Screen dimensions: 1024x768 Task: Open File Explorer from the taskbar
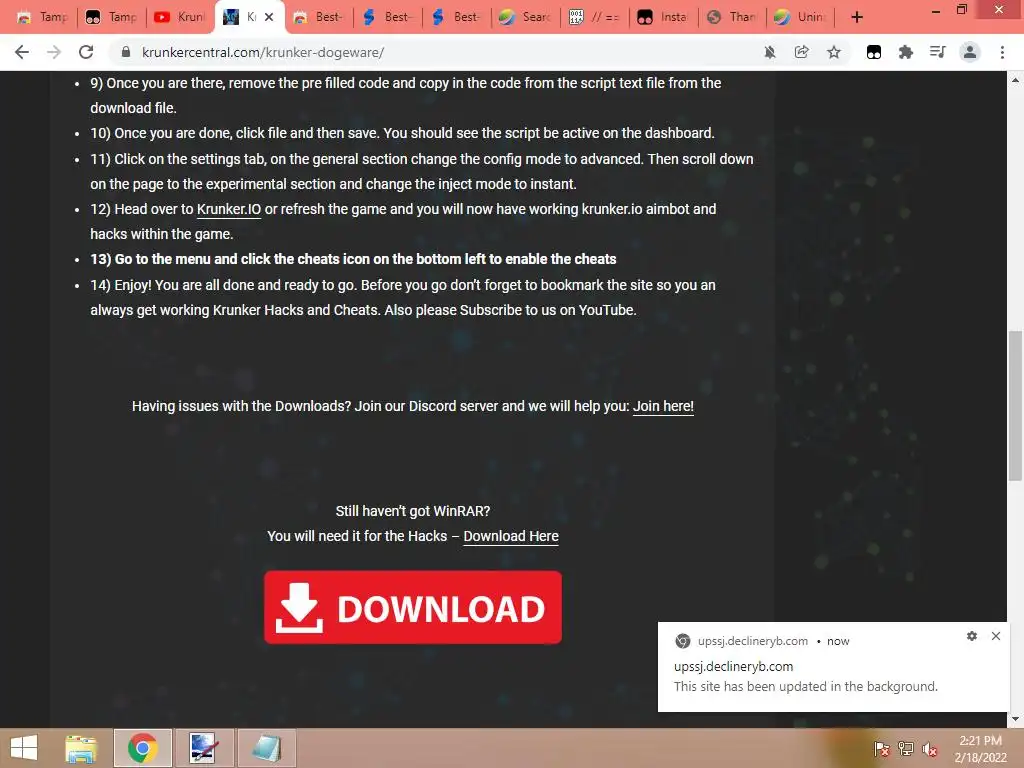point(81,748)
